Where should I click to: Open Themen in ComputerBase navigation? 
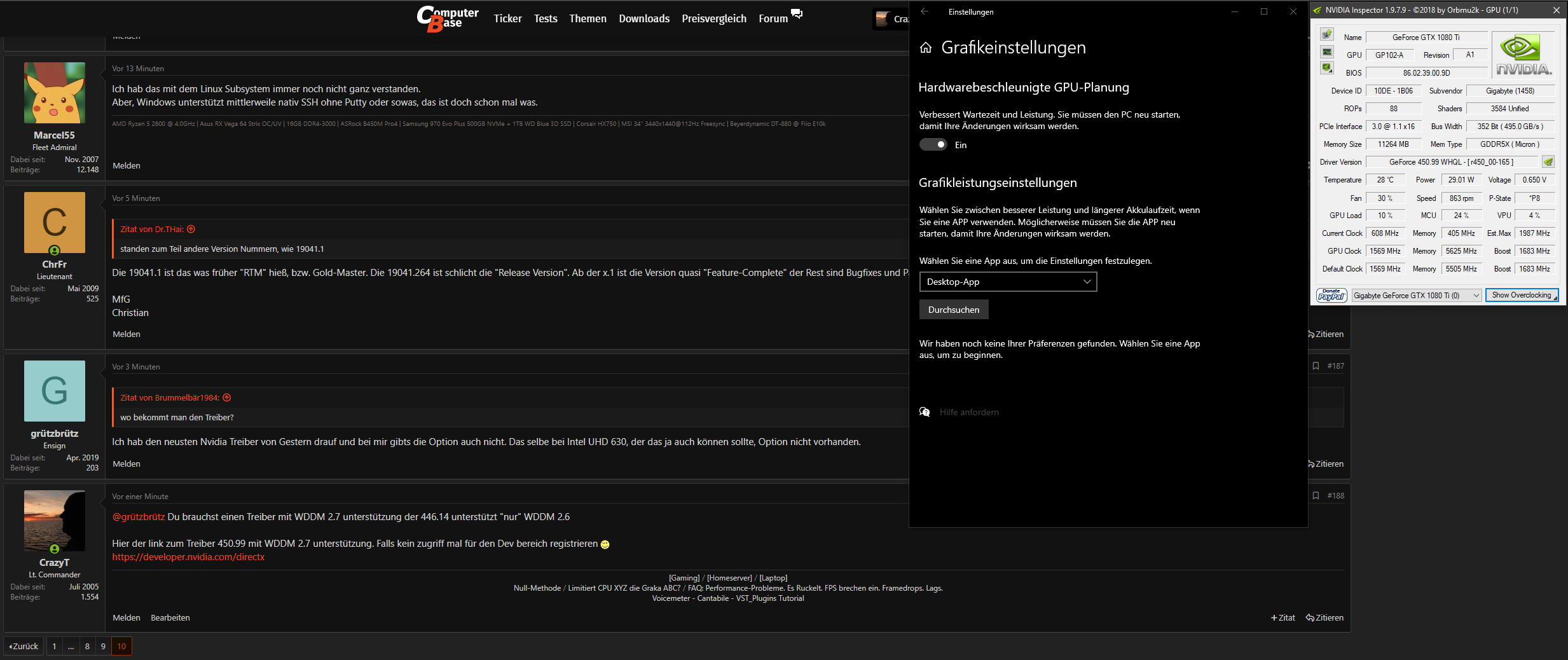[588, 18]
